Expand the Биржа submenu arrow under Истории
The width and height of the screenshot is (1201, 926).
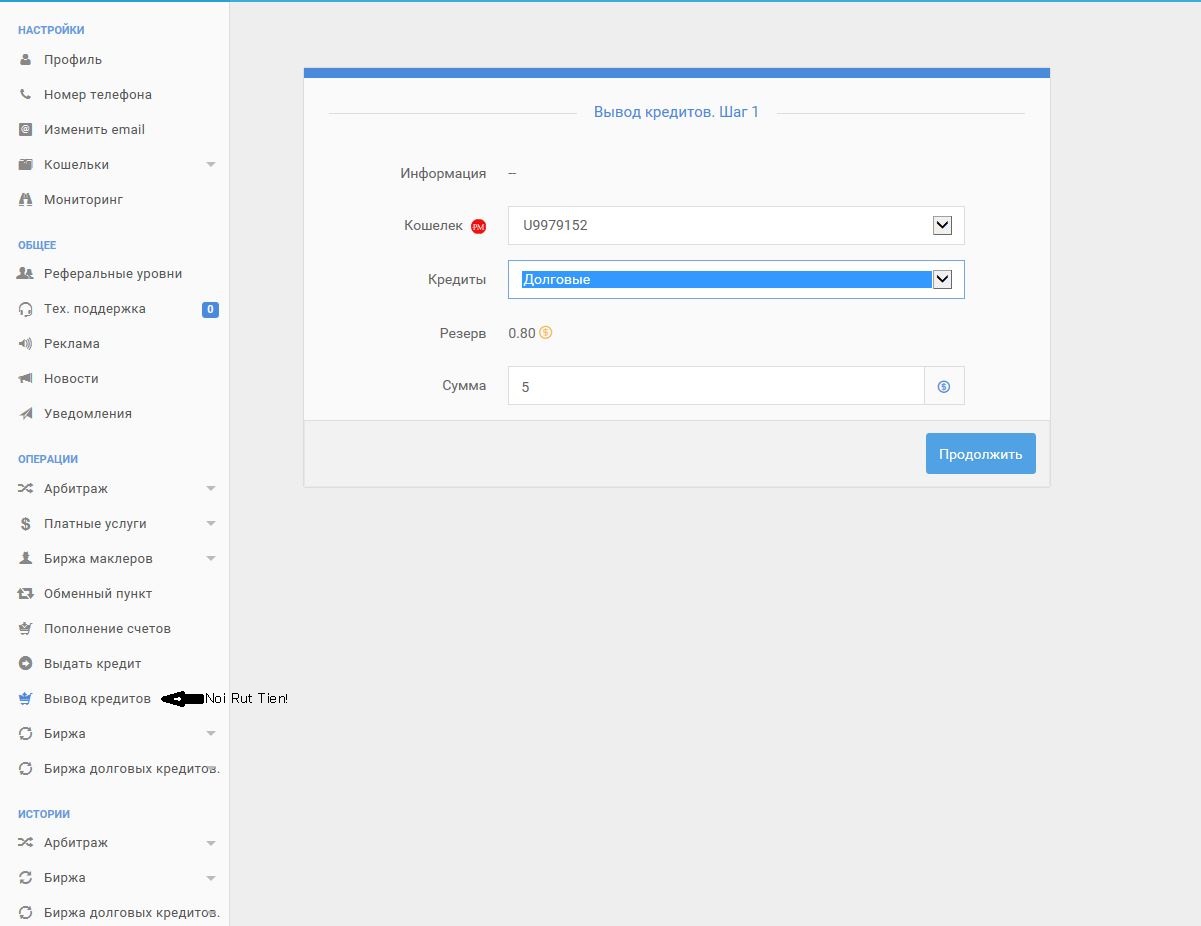[x=211, y=878]
